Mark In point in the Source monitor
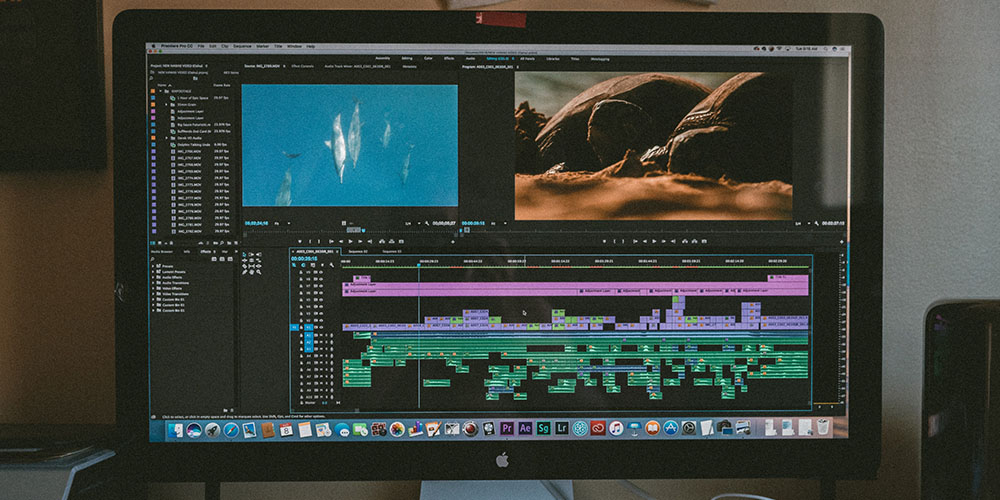 click(x=310, y=242)
